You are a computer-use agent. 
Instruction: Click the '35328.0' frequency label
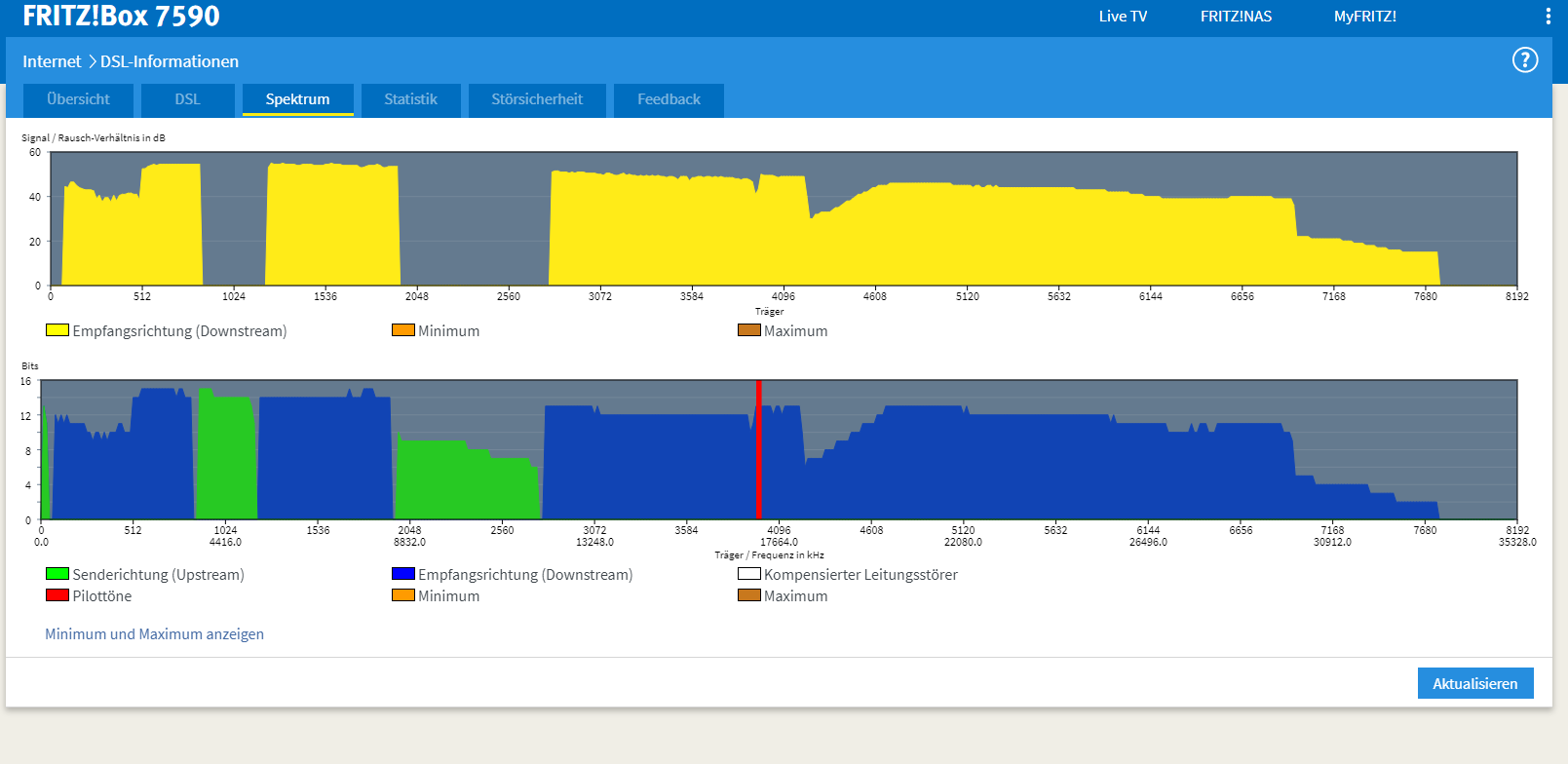pos(1517,542)
